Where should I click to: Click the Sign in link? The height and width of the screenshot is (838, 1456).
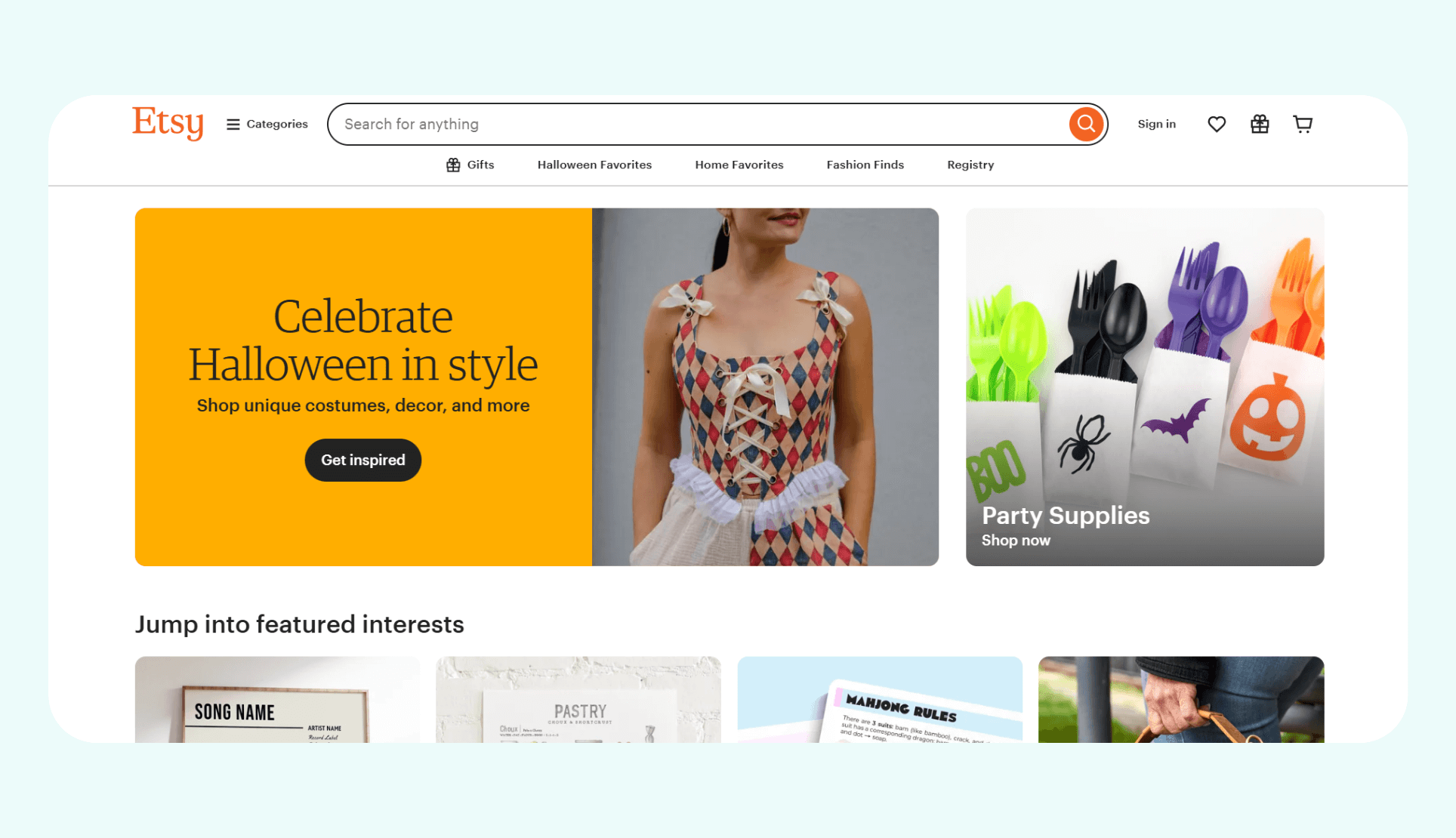[1157, 124]
